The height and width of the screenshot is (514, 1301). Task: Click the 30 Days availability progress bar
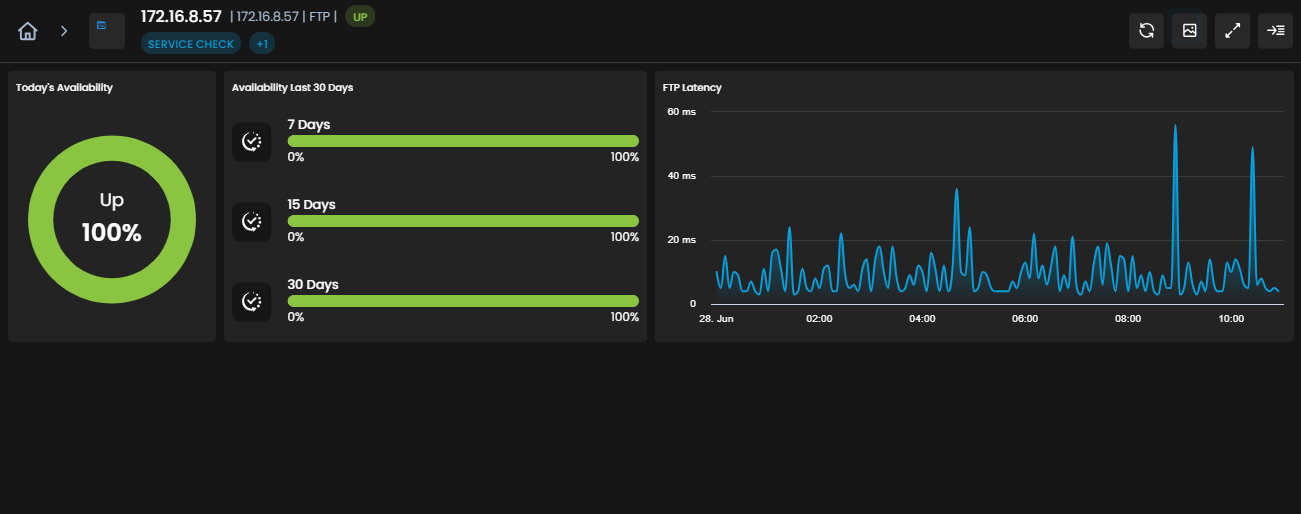[x=463, y=301]
